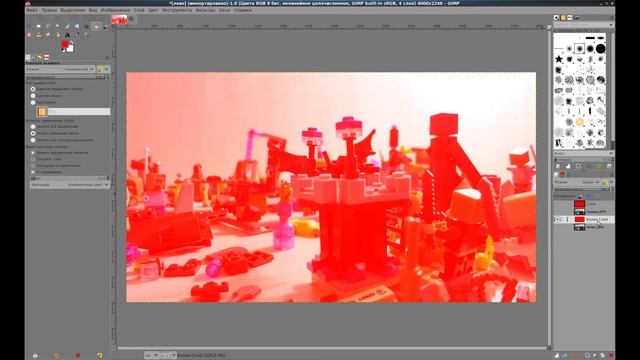The height and width of the screenshot is (360, 640).
Task: Choose the large solid black round brush
Action: tap(600, 49)
